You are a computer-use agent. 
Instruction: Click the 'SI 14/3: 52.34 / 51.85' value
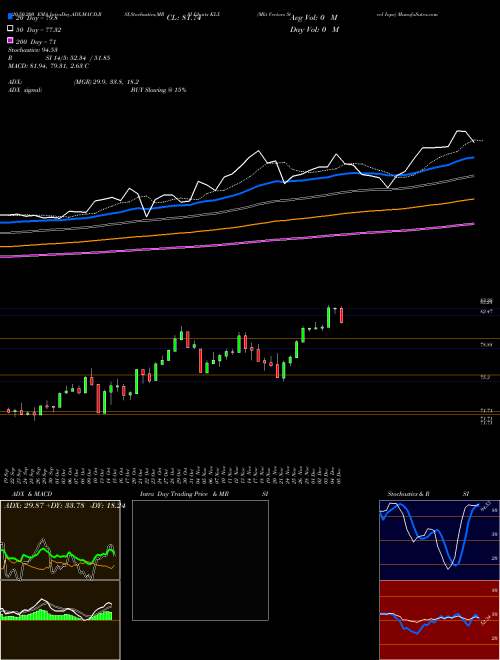[78, 58]
